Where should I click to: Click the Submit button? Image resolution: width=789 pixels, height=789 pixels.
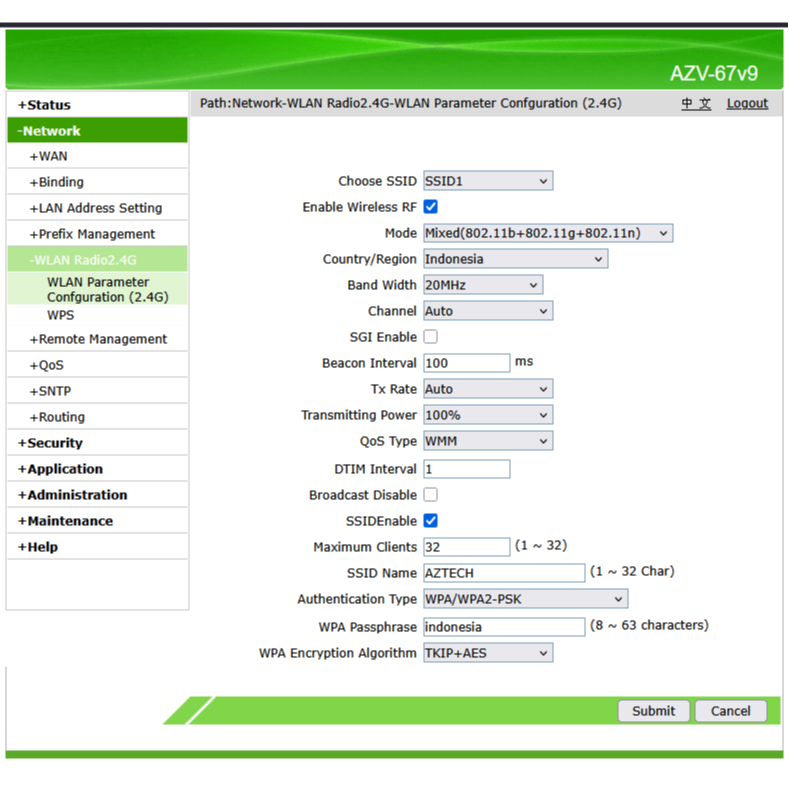(653, 711)
